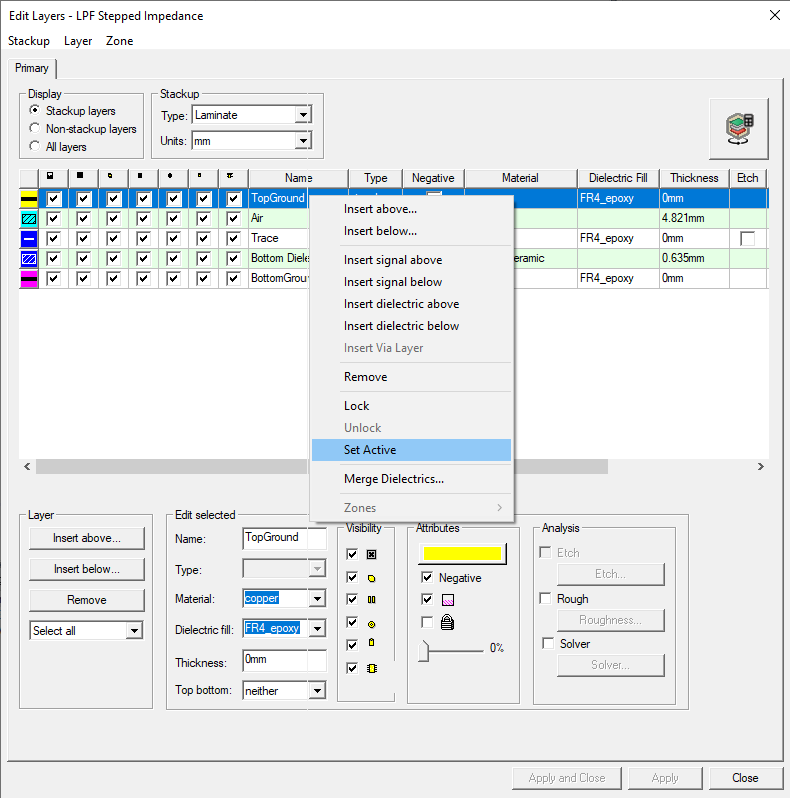
Task: Select the Stackup layers radio button
Action: (x=35, y=110)
